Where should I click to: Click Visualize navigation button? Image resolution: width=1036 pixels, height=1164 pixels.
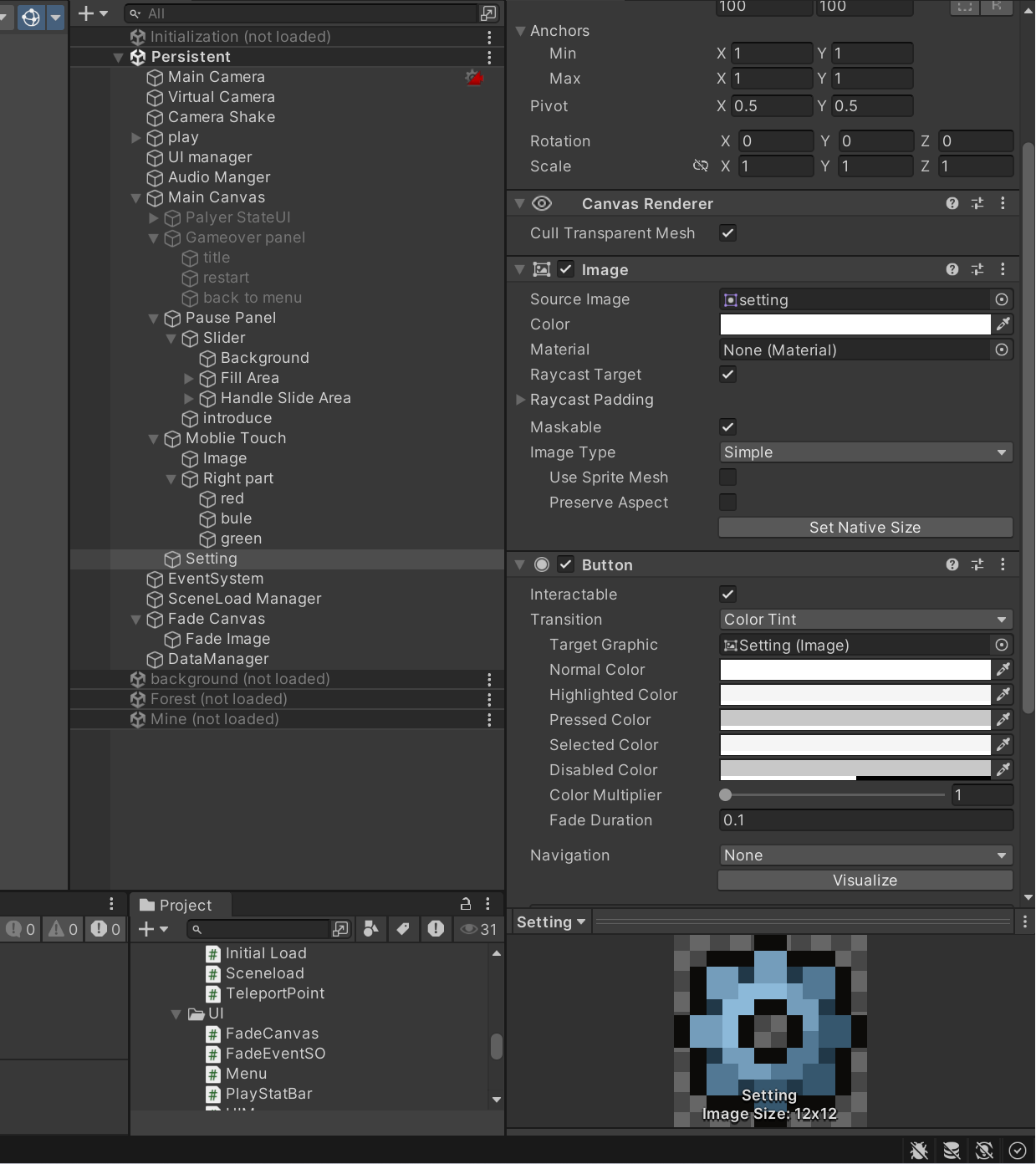[x=865, y=881]
